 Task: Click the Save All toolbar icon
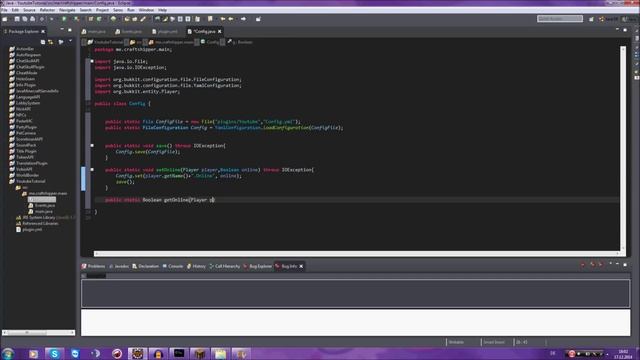click(x=24, y=19)
